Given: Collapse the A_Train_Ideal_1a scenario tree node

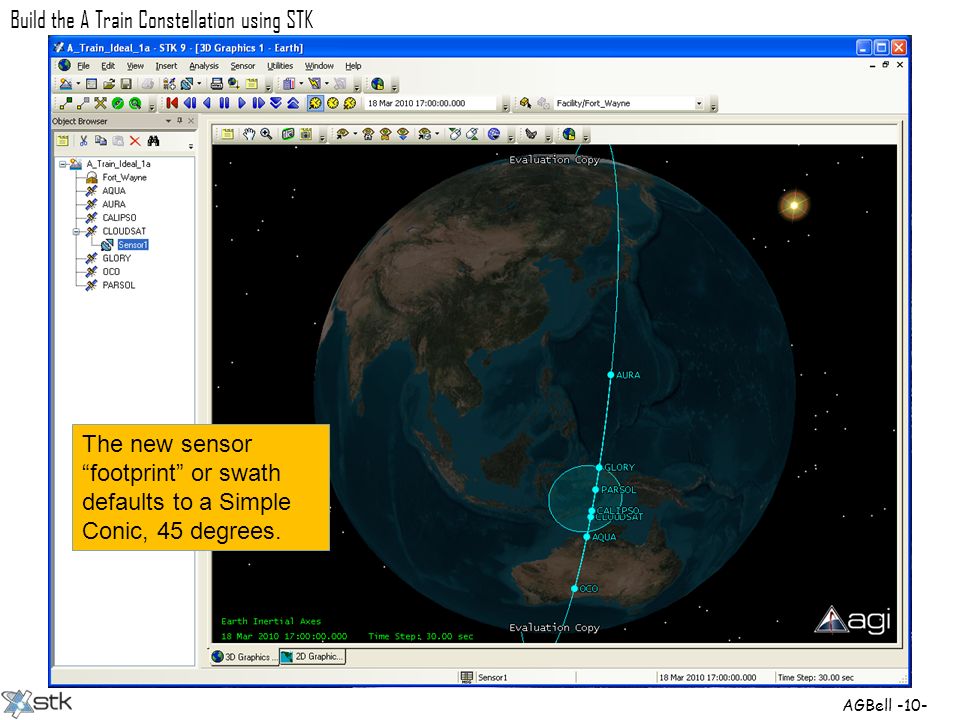Looking at the screenshot, I should [62, 164].
